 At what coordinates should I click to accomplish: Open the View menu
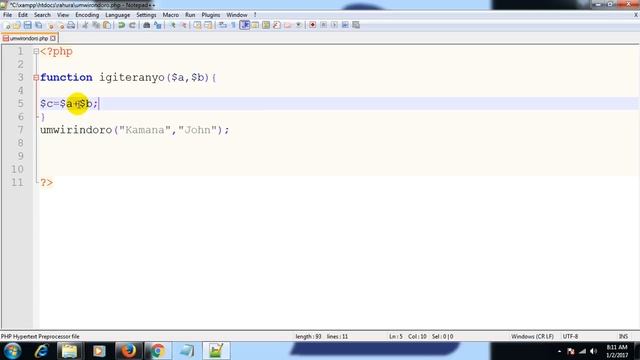pyautogui.click(x=63, y=15)
